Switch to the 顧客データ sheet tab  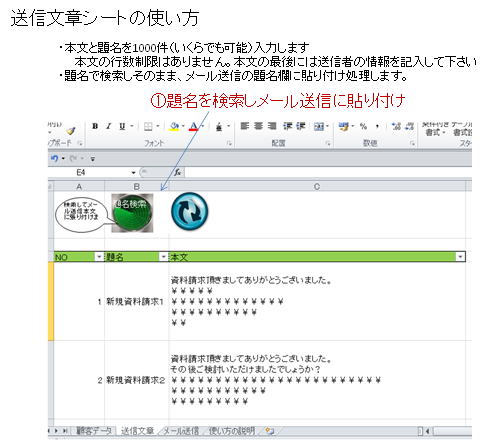94,431
